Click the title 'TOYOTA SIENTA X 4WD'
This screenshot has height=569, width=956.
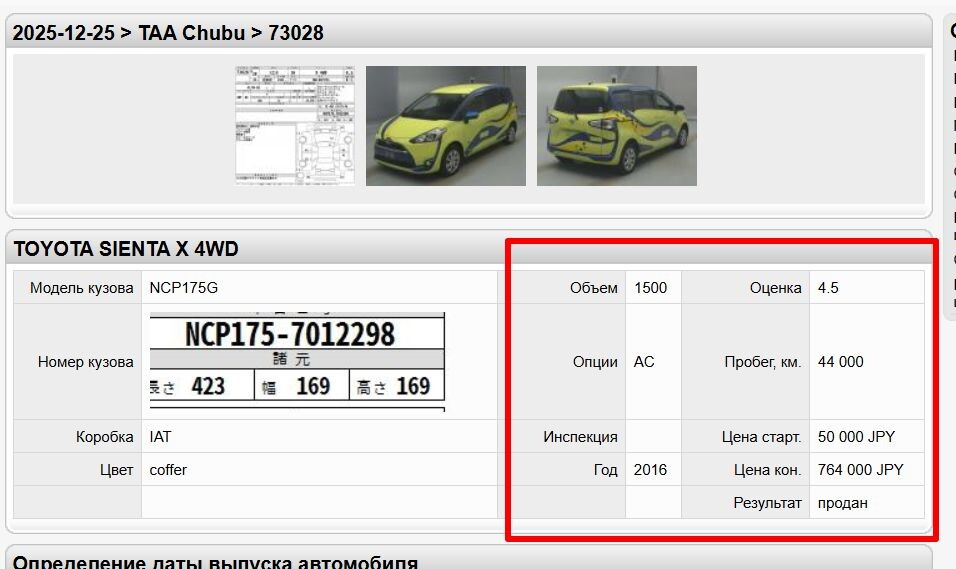pos(126,249)
